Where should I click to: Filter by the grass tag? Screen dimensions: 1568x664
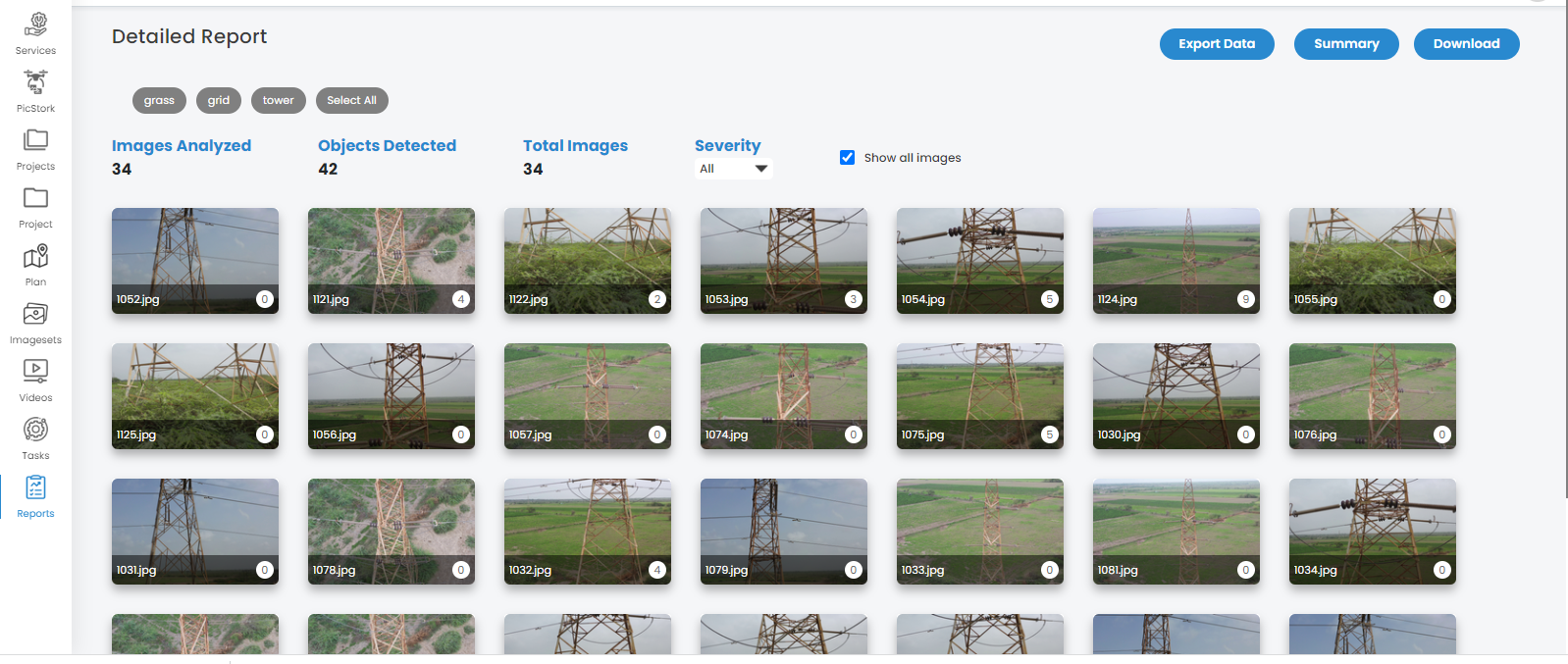(x=159, y=100)
